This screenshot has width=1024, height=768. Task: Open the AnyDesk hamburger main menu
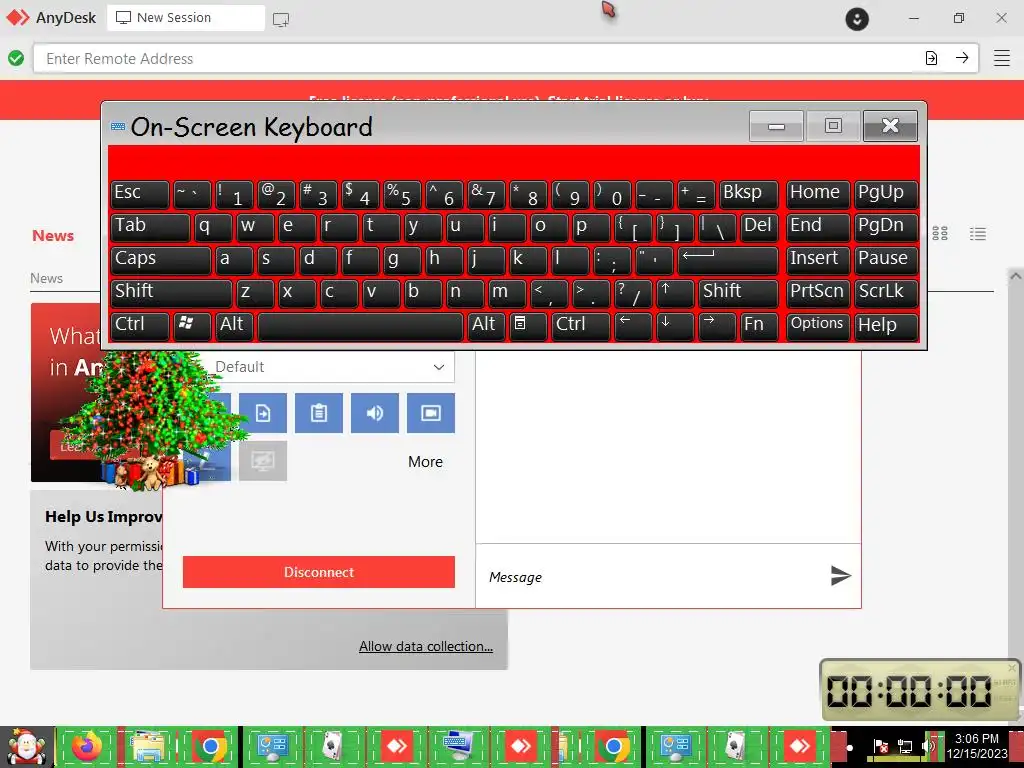tap(1002, 58)
